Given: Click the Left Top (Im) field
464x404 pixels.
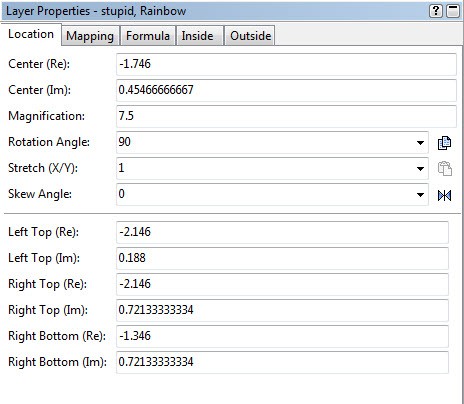Looking at the screenshot, I should [x=282, y=258].
